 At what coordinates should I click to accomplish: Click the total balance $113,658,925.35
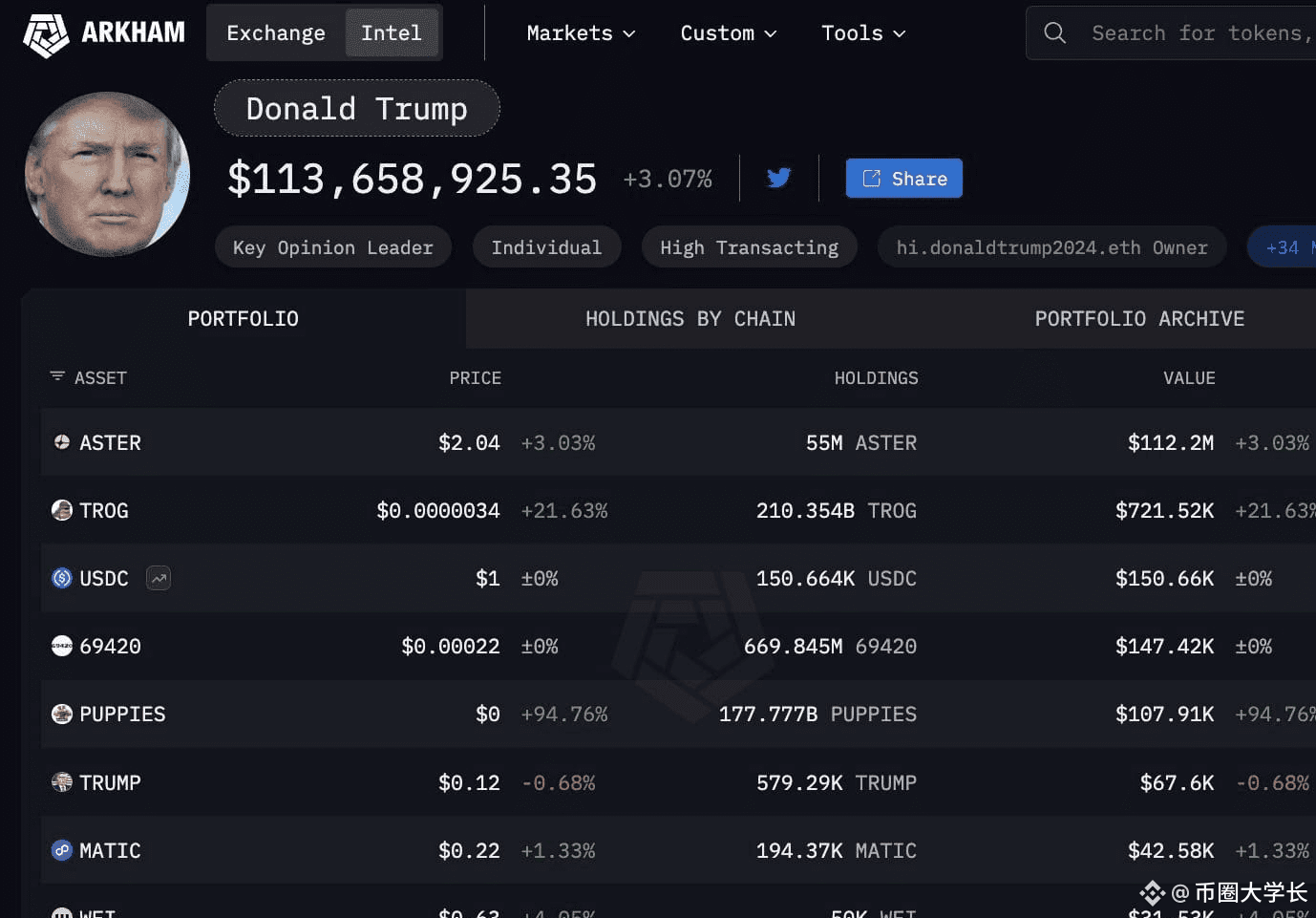point(413,179)
